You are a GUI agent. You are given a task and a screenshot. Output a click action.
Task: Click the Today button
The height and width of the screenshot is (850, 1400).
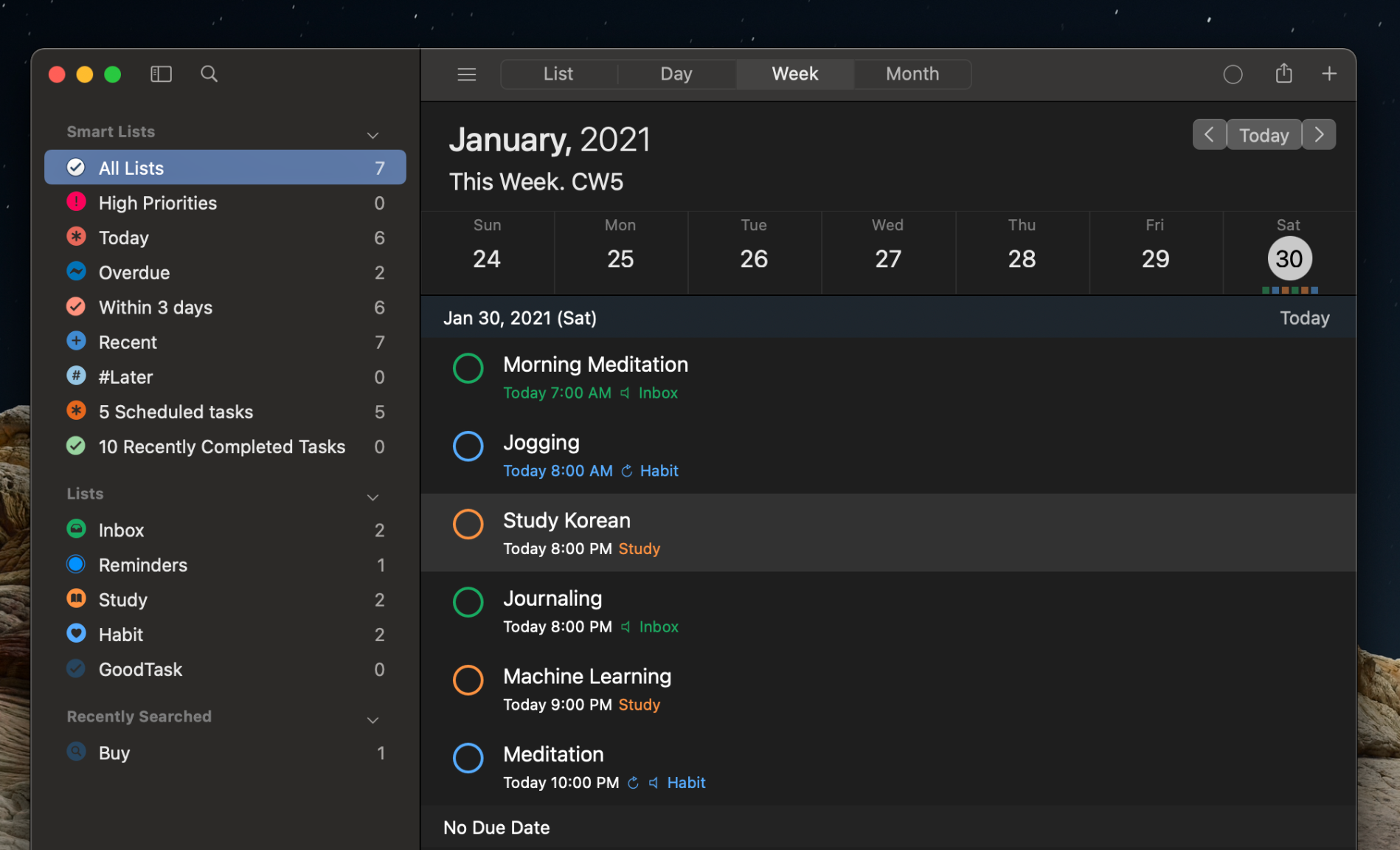(1264, 134)
